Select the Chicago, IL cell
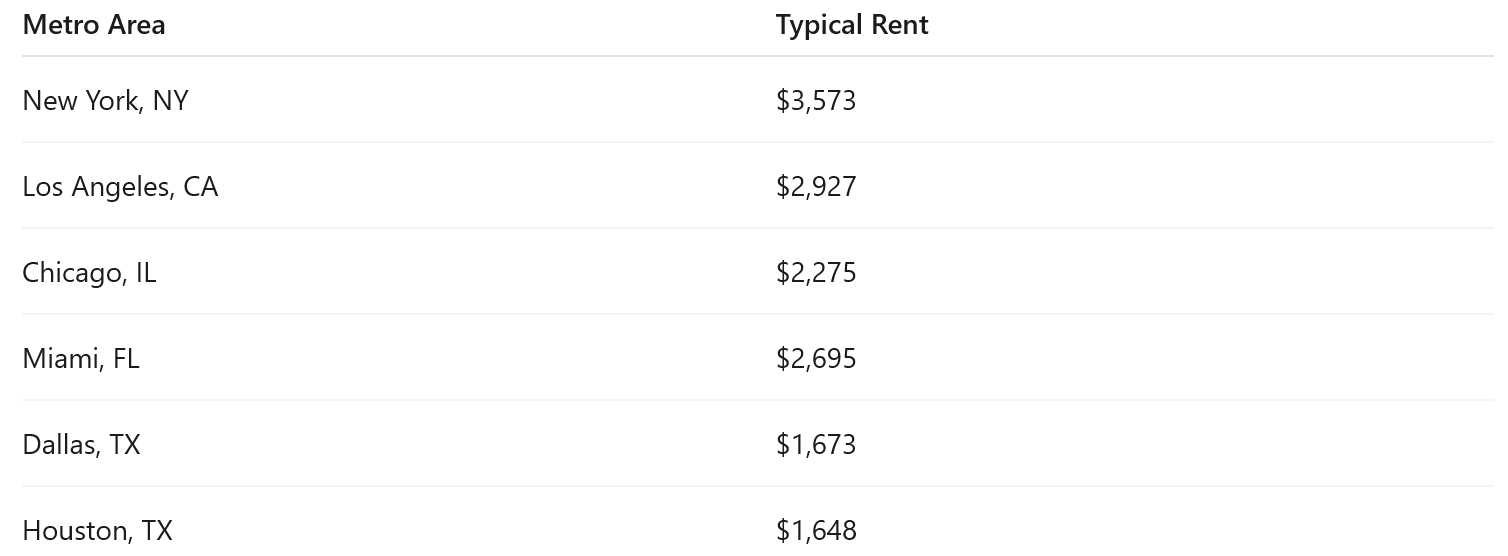Image resolution: width=1508 pixels, height=556 pixels. pyautogui.click(x=89, y=273)
